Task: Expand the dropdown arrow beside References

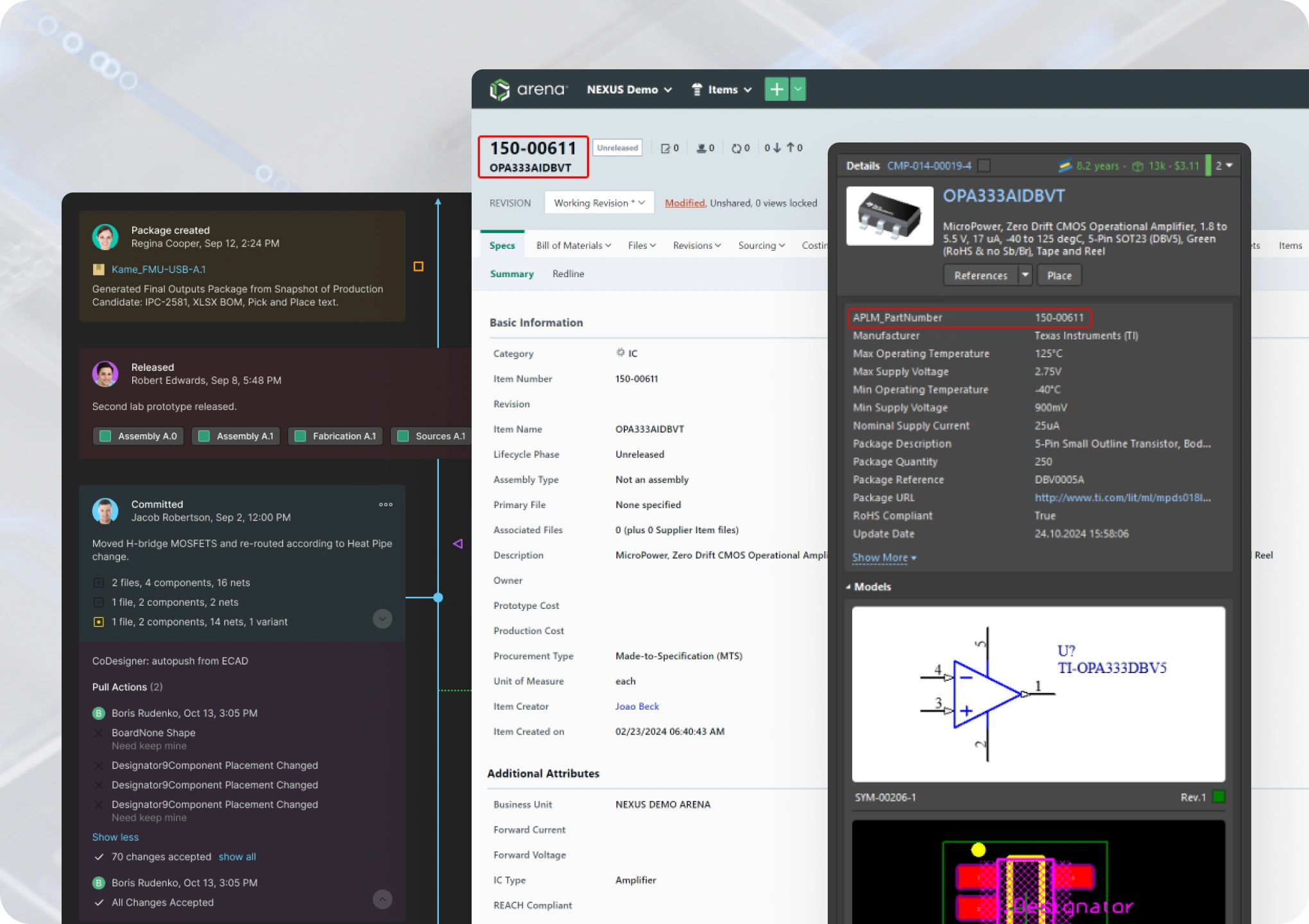Action: pos(1025,275)
